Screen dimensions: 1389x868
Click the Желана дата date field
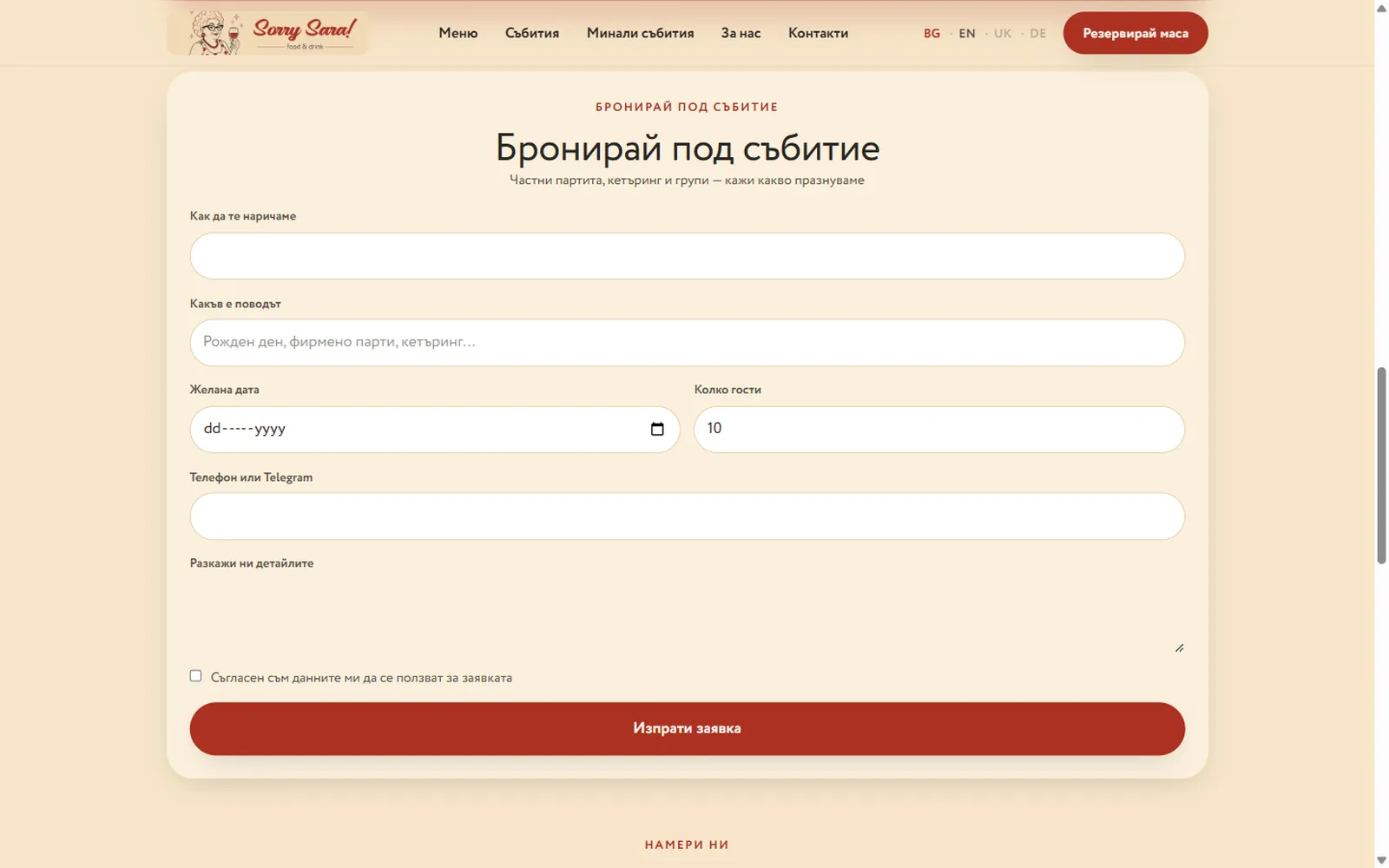click(x=435, y=430)
